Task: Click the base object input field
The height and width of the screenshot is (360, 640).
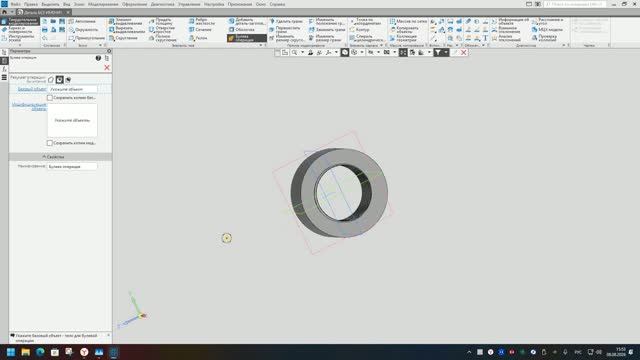Action: (x=73, y=89)
